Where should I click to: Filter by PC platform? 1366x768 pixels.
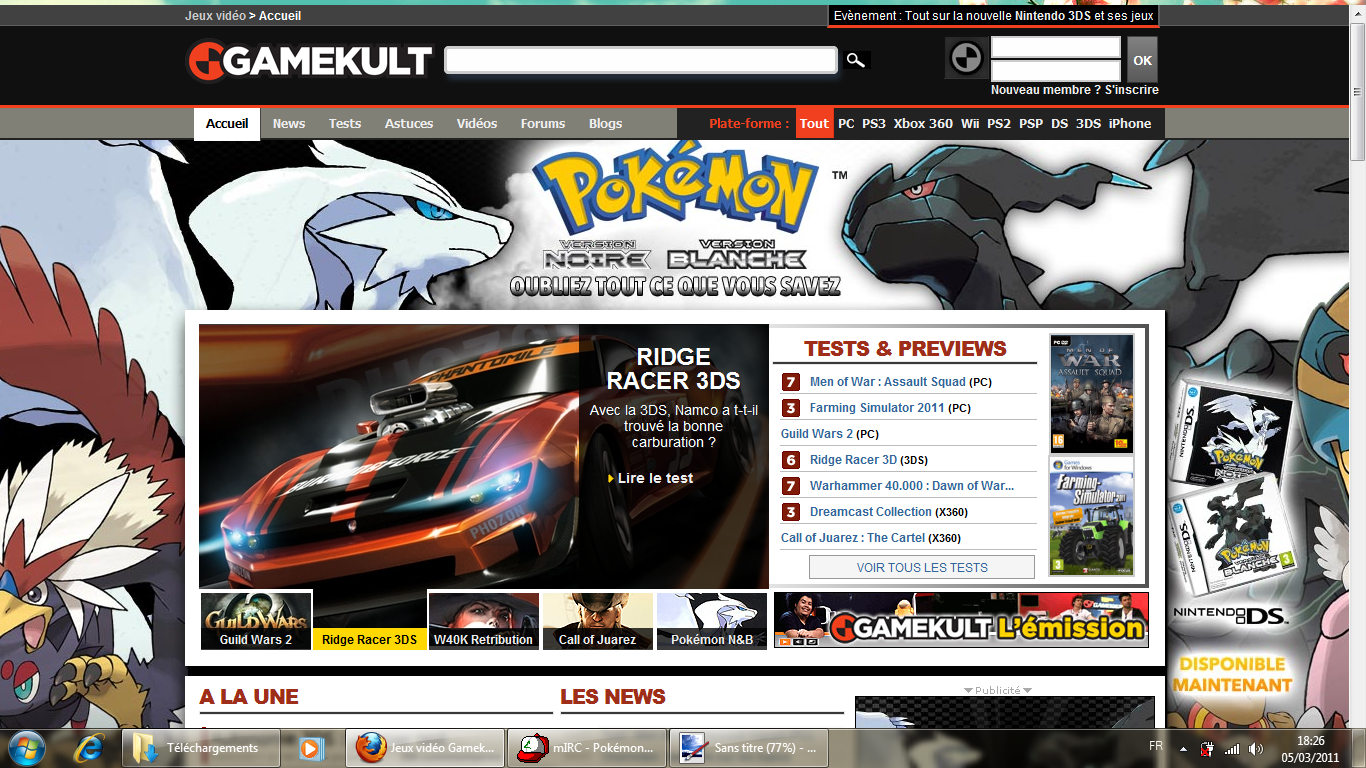point(846,124)
